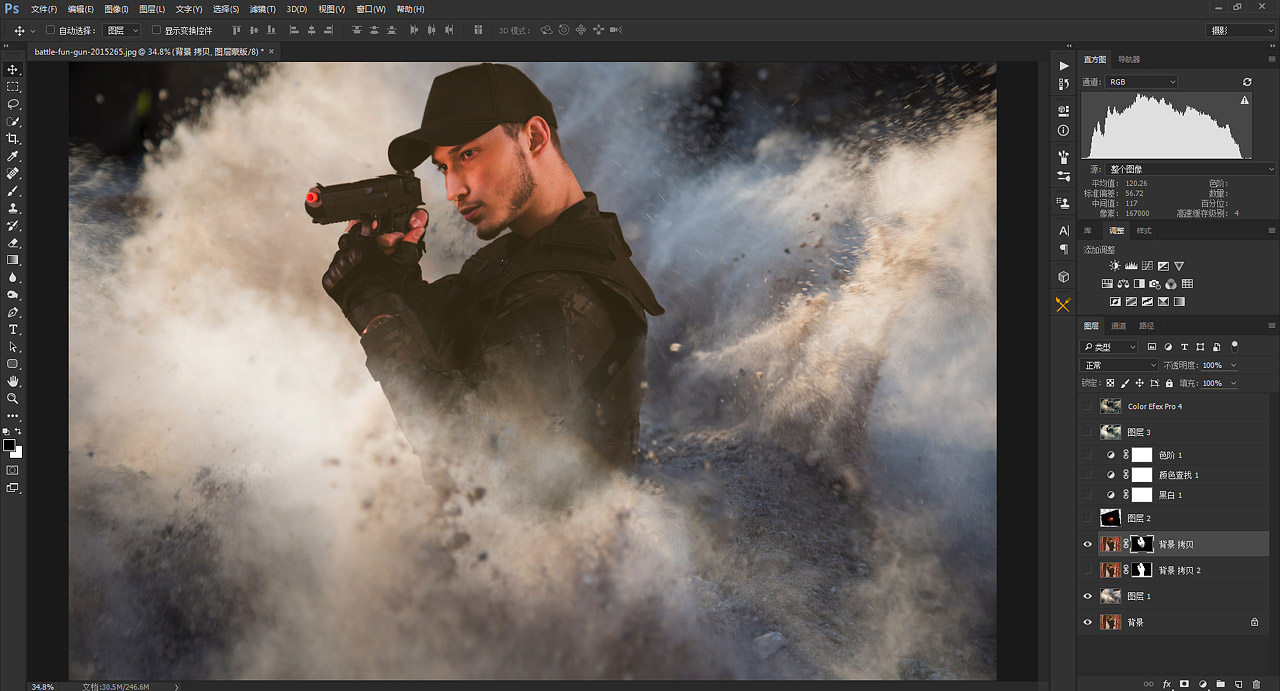Open the histogram channel RGB dropdown
Screen dimensions: 1280x691
pyautogui.click(x=1141, y=82)
